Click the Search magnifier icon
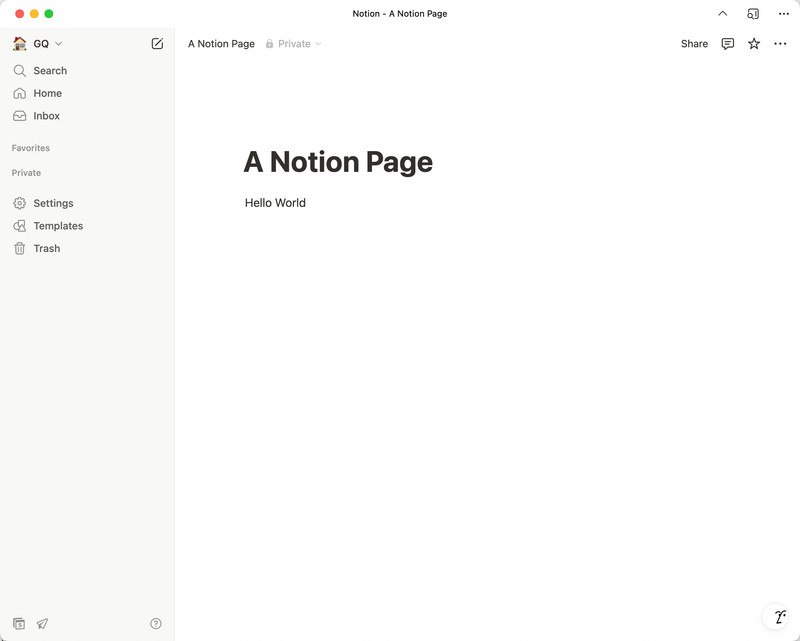 click(19, 70)
